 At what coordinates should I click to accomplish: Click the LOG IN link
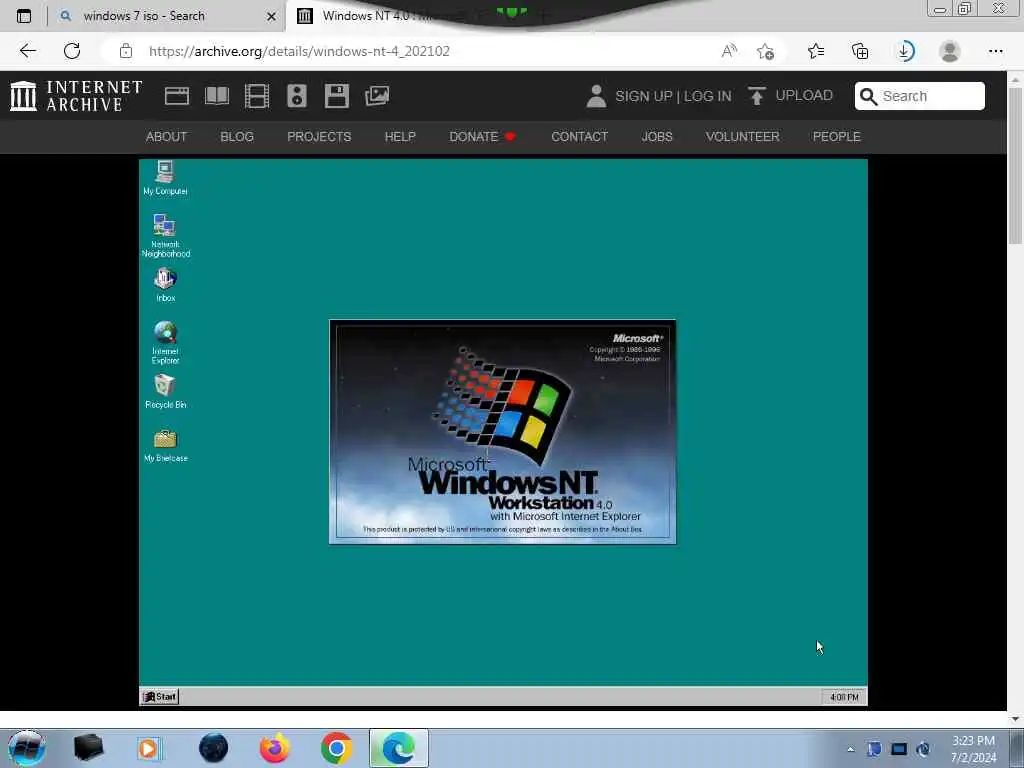[707, 96]
